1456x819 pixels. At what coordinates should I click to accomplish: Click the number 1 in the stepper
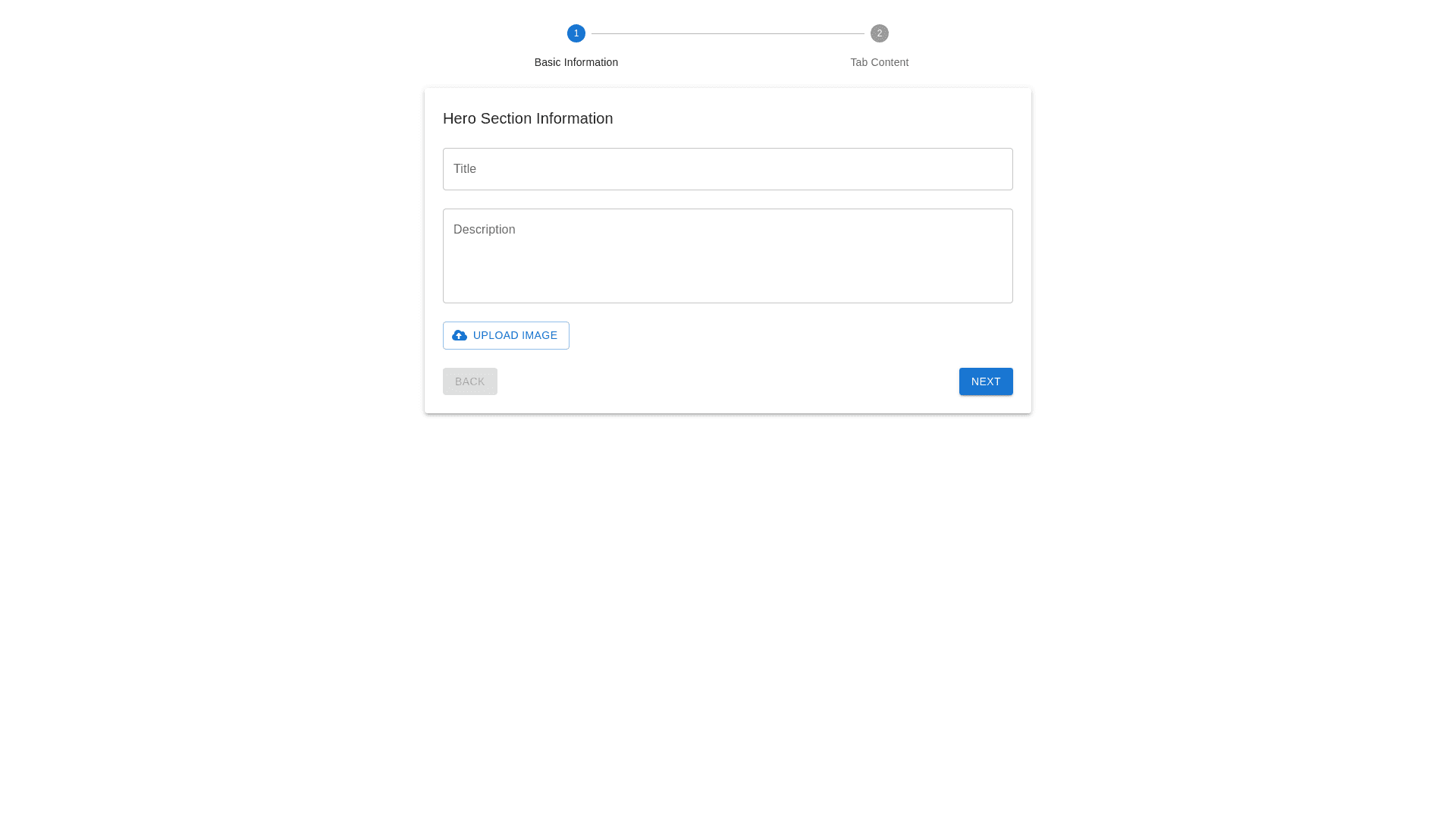tap(576, 33)
